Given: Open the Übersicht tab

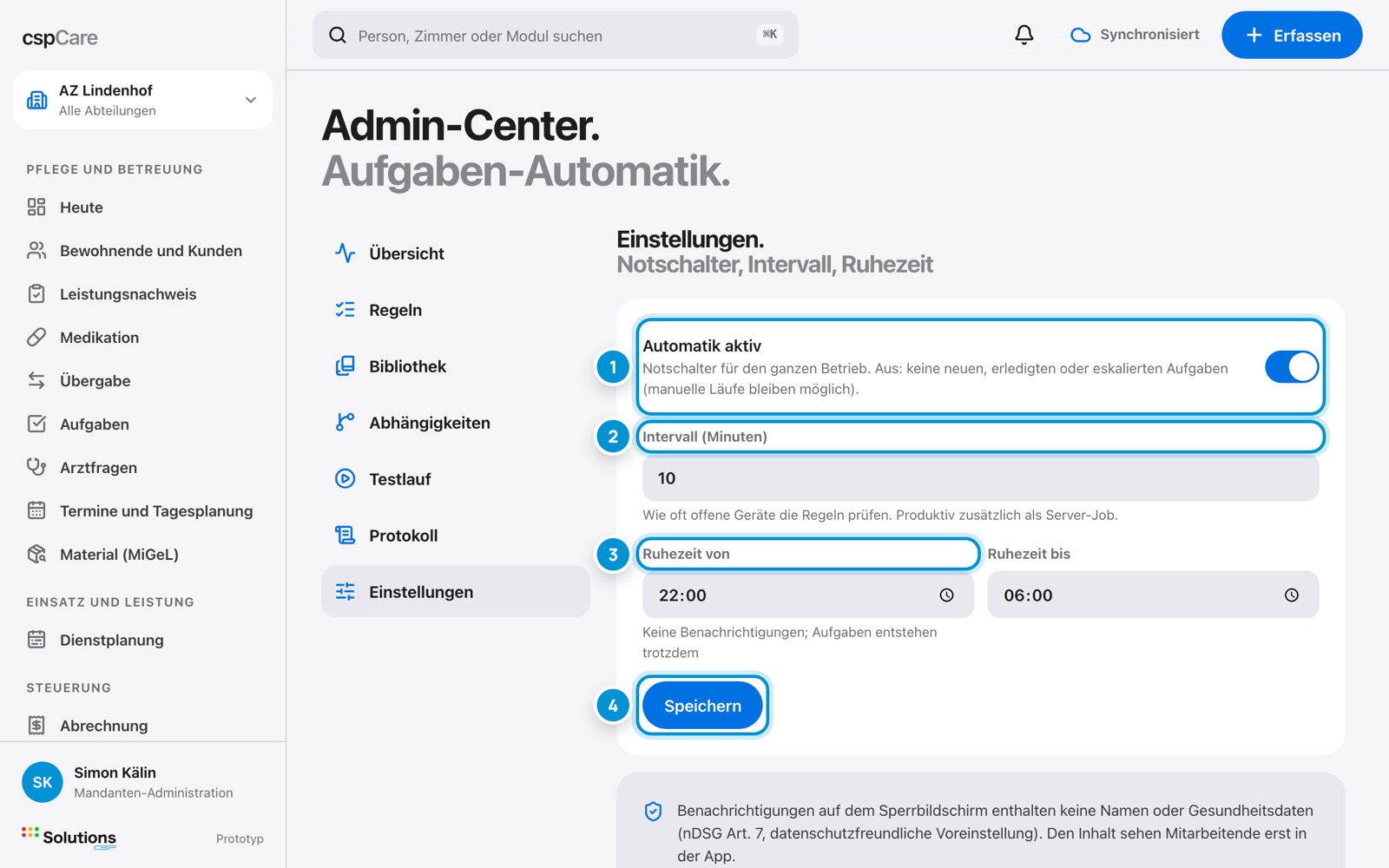Looking at the screenshot, I should 456,253.
